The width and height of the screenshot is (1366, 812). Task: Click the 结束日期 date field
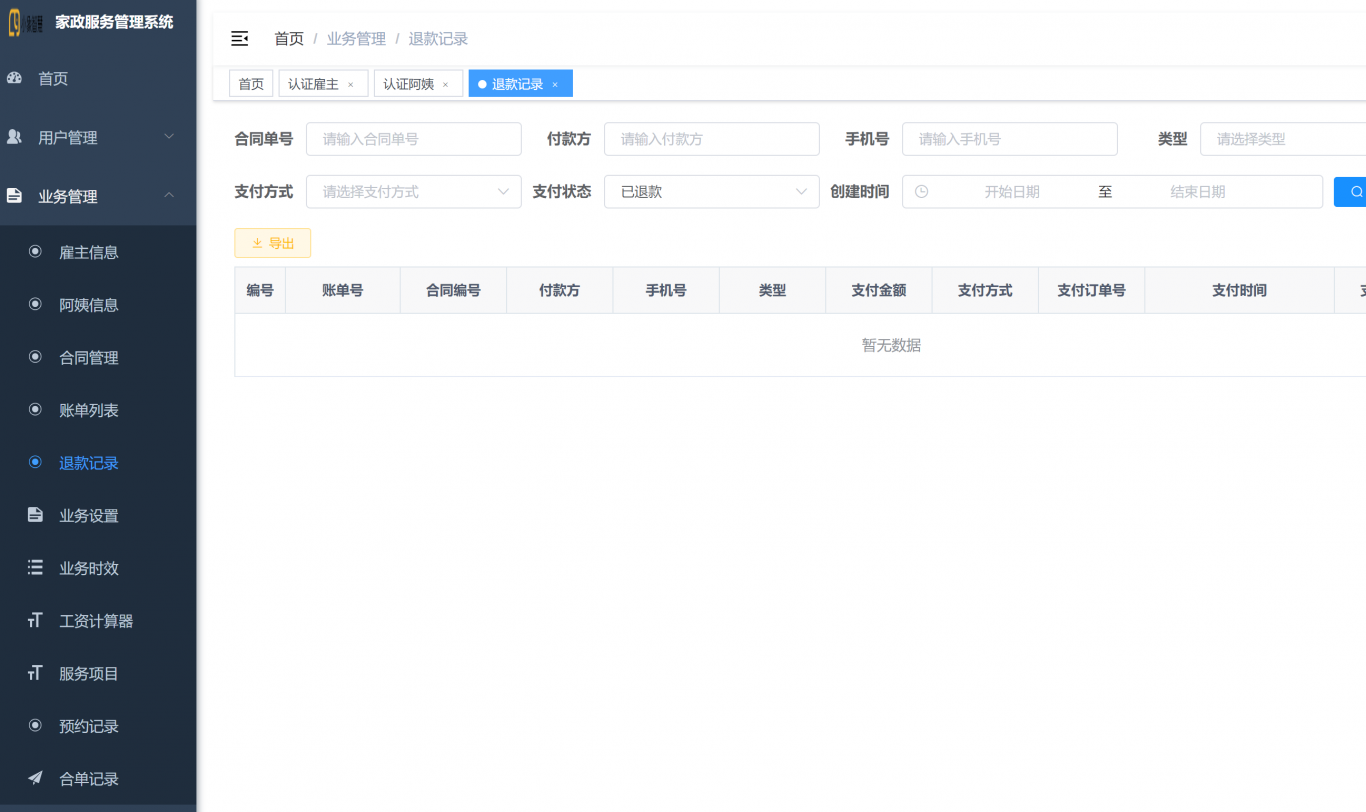click(1198, 191)
